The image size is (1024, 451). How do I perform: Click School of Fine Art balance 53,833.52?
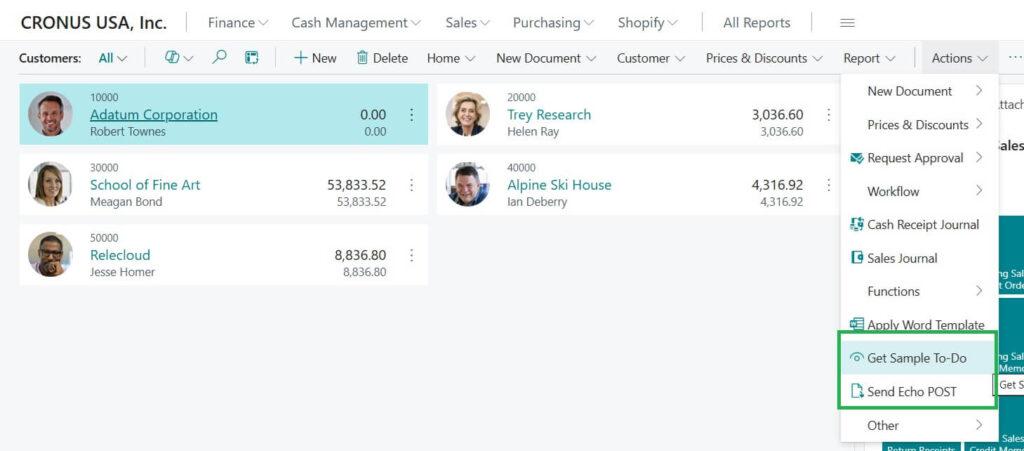pos(357,185)
